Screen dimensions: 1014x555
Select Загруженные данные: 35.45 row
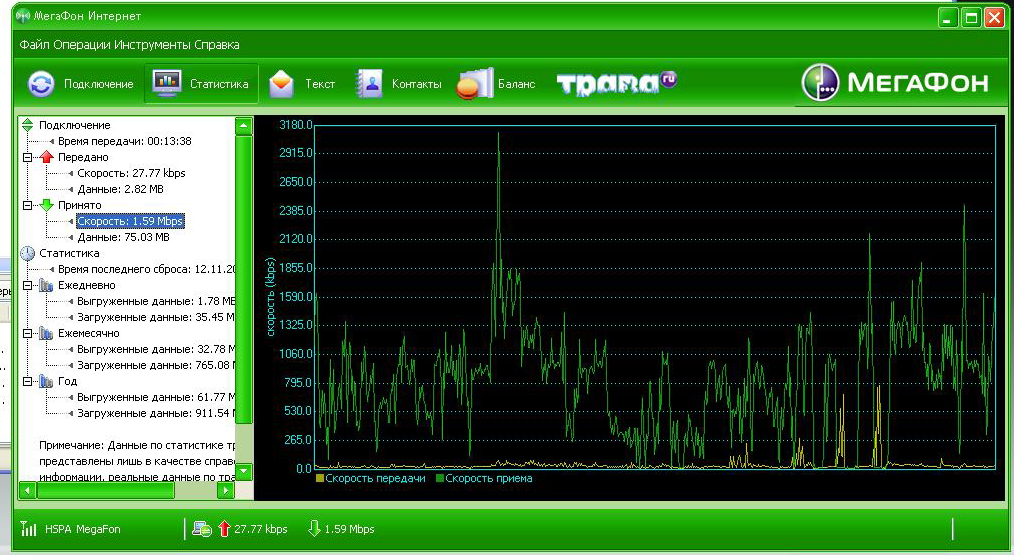click(156, 317)
